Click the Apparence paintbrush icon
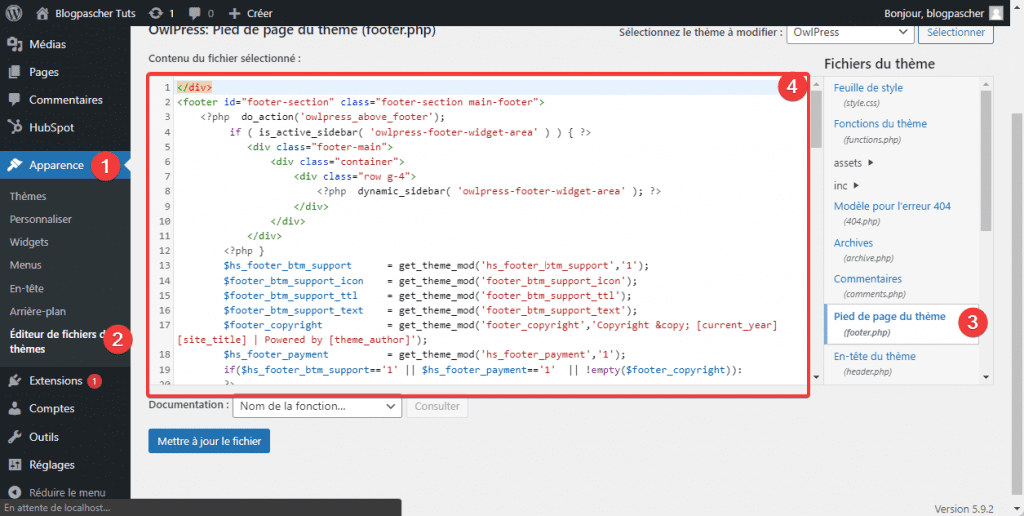The height and width of the screenshot is (516, 1024). click(x=14, y=165)
